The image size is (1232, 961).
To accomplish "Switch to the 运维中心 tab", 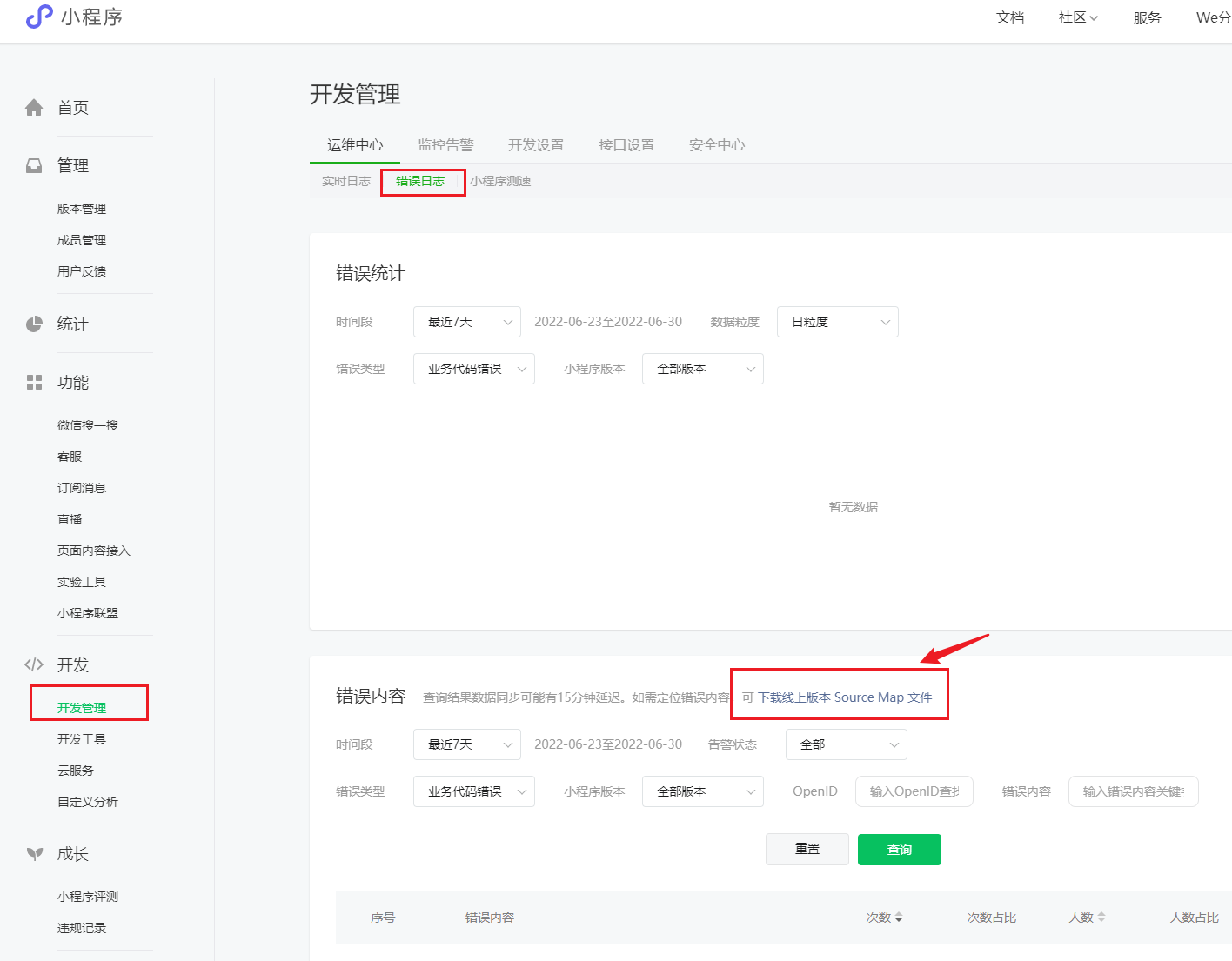I will pos(355,145).
